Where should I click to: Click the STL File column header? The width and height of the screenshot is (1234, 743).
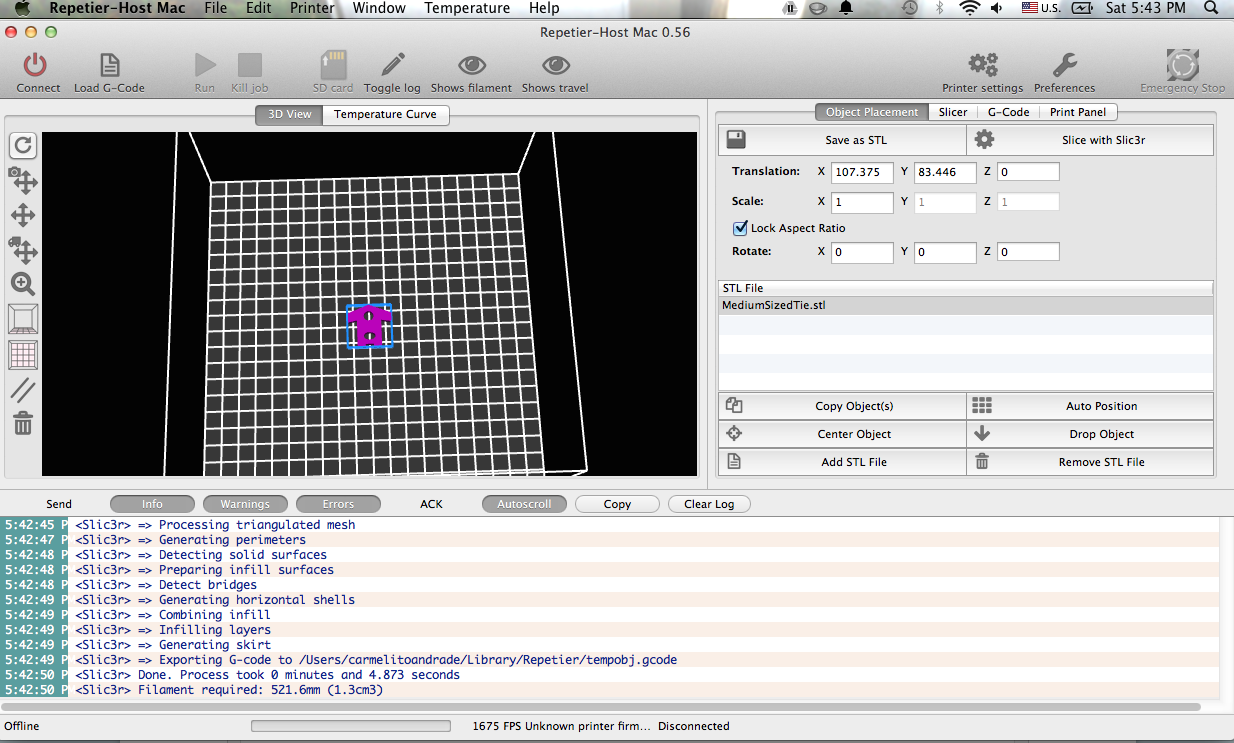coord(965,288)
